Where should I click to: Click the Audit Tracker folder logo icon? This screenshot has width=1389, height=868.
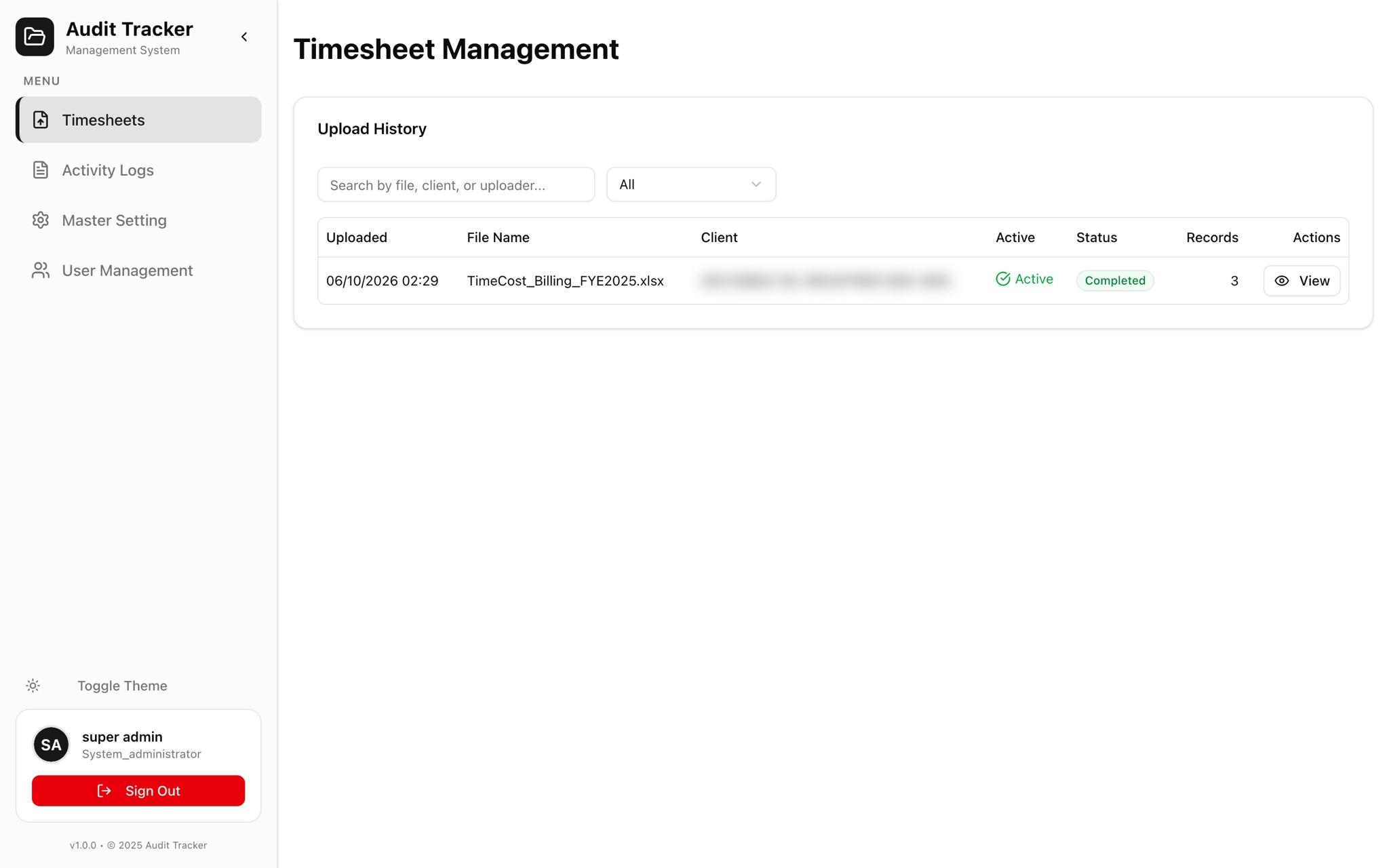pos(35,37)
